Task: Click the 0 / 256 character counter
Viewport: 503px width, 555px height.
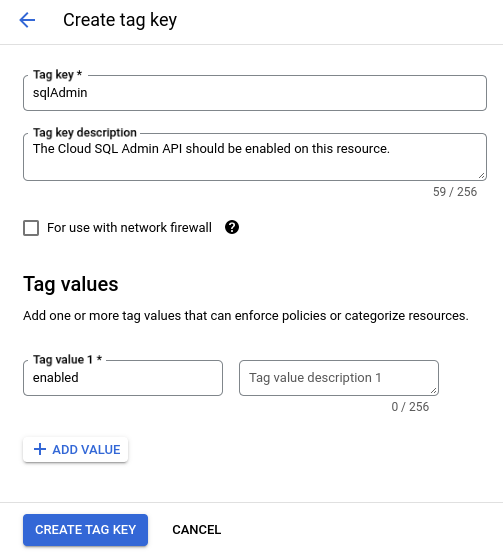Action: point(410,407)
